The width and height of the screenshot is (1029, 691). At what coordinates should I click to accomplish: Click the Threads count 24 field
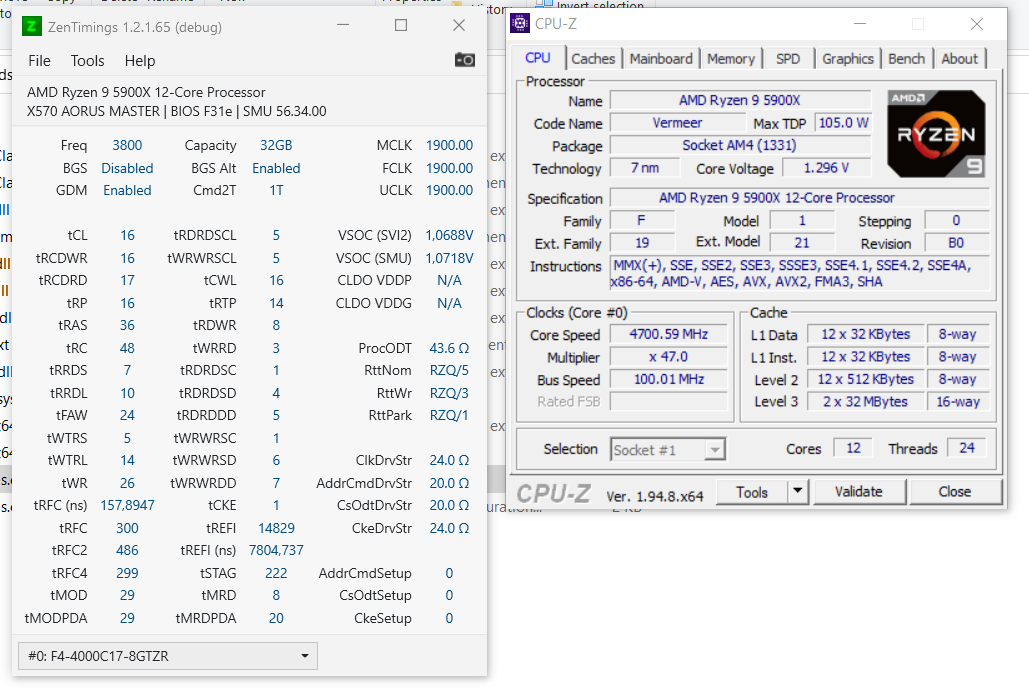tap(967, 448)
